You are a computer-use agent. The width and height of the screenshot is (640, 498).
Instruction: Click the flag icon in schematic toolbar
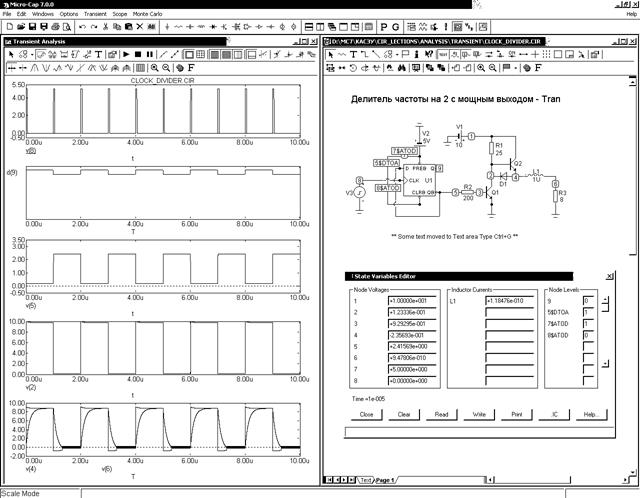click(405, 54)
